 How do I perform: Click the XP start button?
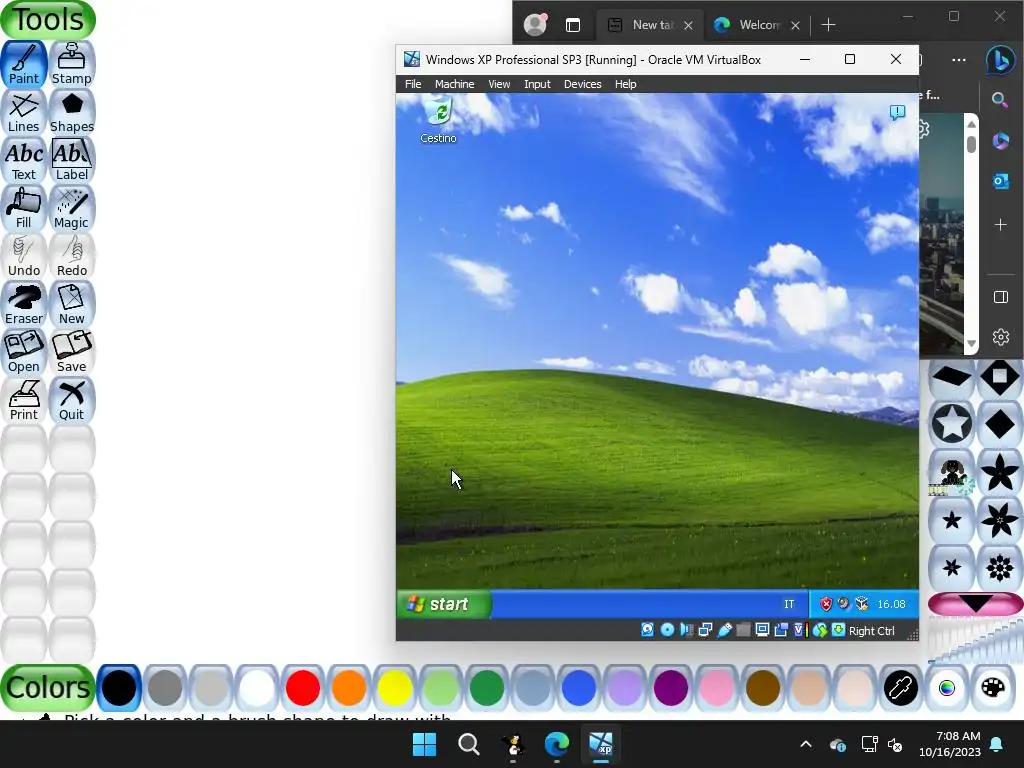point(444,604)
